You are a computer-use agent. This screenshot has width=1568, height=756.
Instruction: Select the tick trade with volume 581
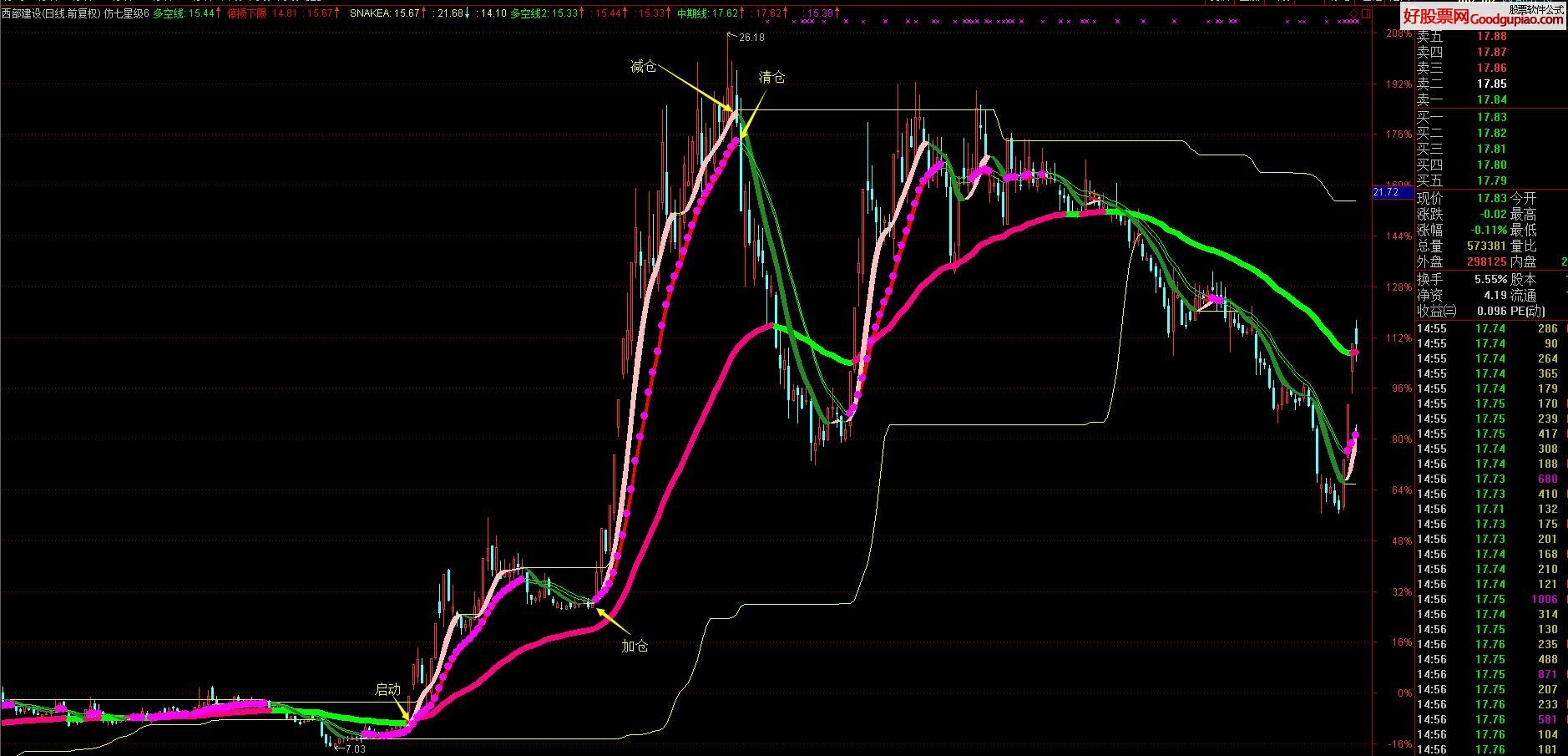coord(1490,720)
